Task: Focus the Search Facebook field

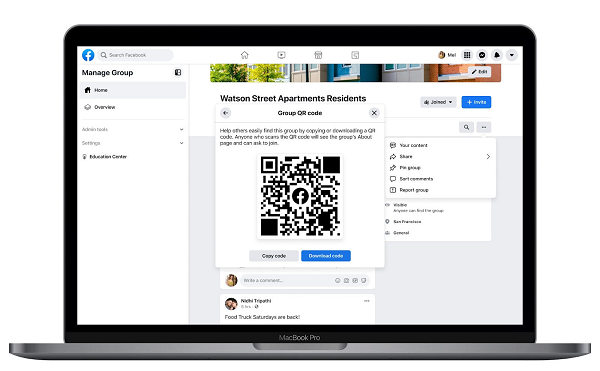Action: [135, 55]
